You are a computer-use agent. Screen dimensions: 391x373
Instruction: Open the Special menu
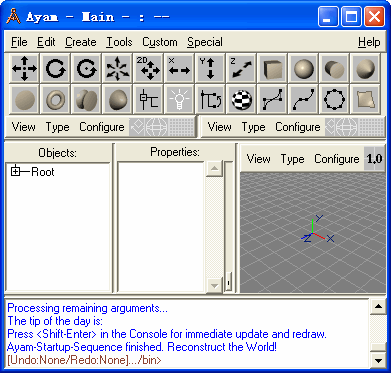pyautogui.click(x=205, y=42)
